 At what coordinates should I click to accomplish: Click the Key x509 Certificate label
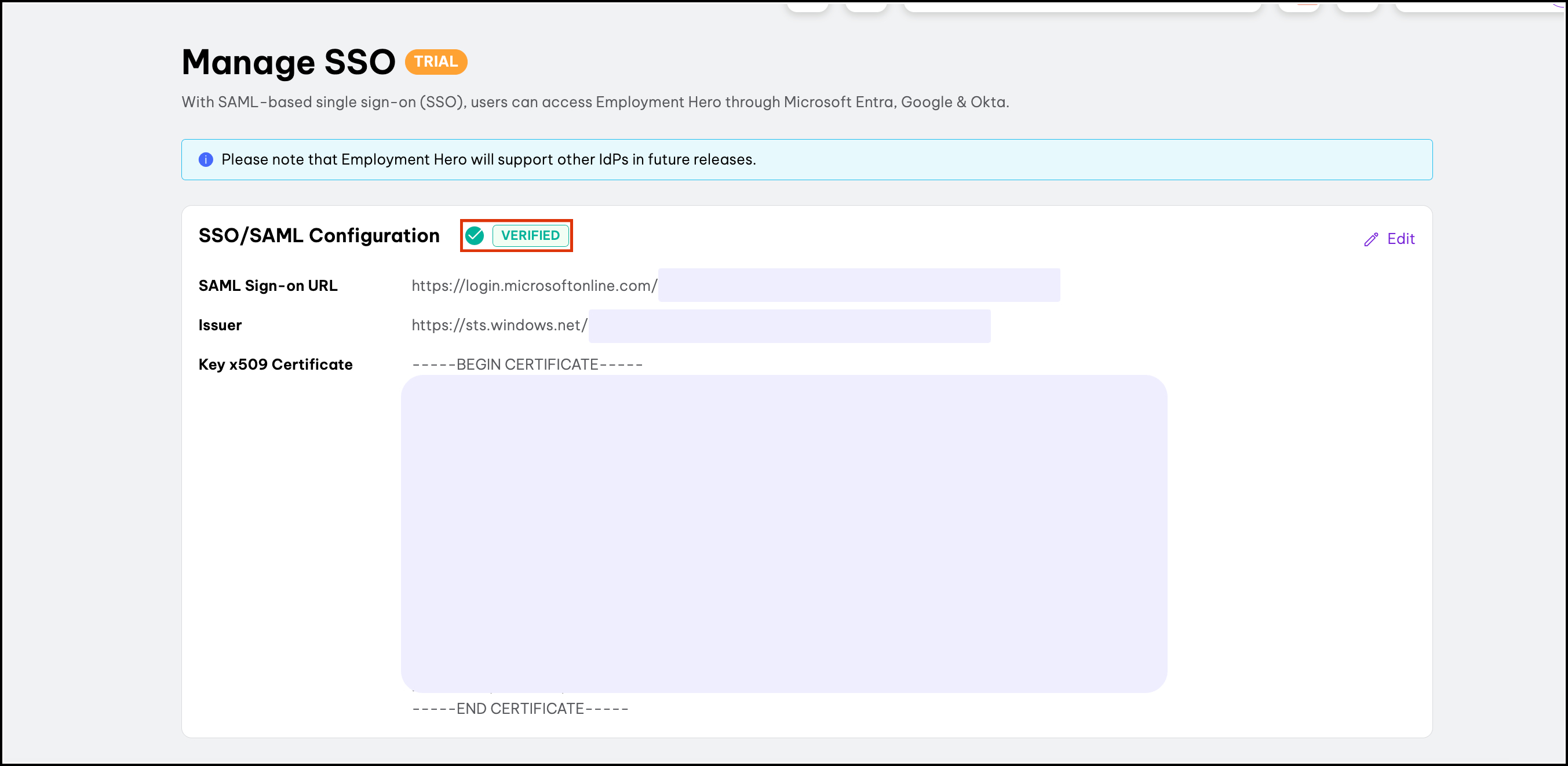coord(275,364)
